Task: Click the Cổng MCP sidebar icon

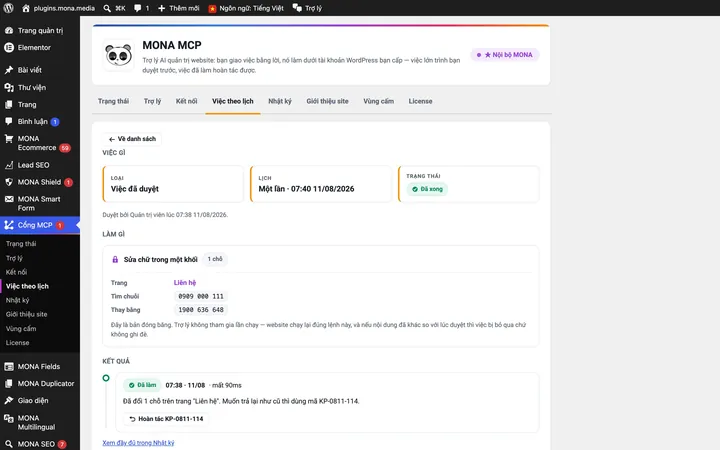Action: [9, 225]
